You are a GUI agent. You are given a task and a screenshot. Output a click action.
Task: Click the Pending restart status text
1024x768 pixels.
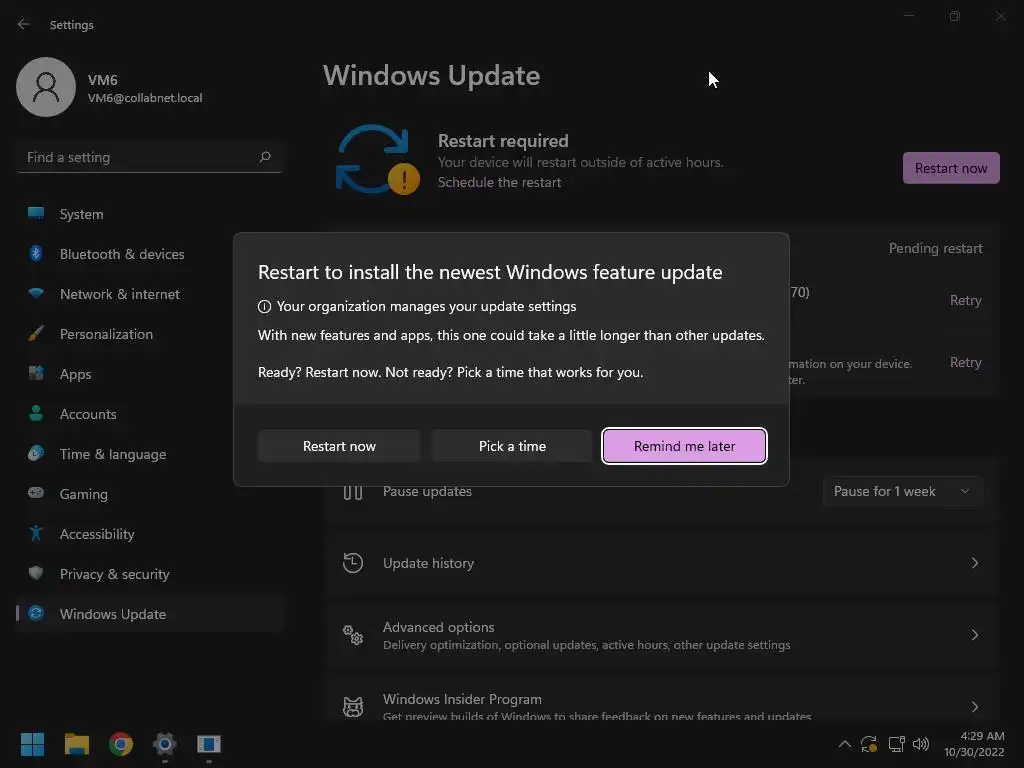(935, 248)
